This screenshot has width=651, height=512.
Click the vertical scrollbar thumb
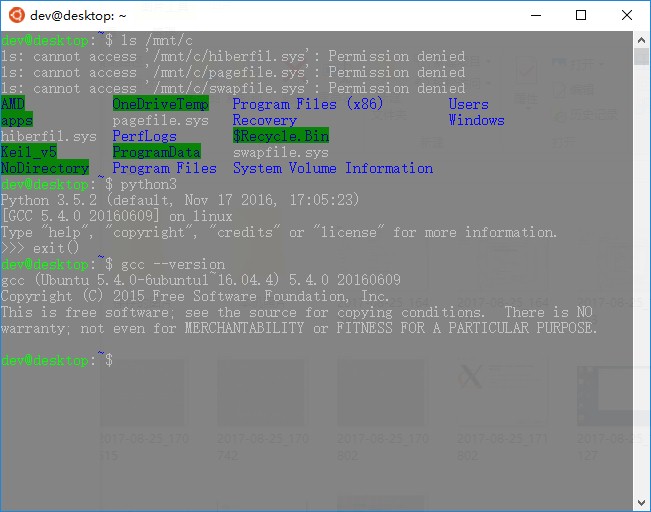tap(642, 56)
